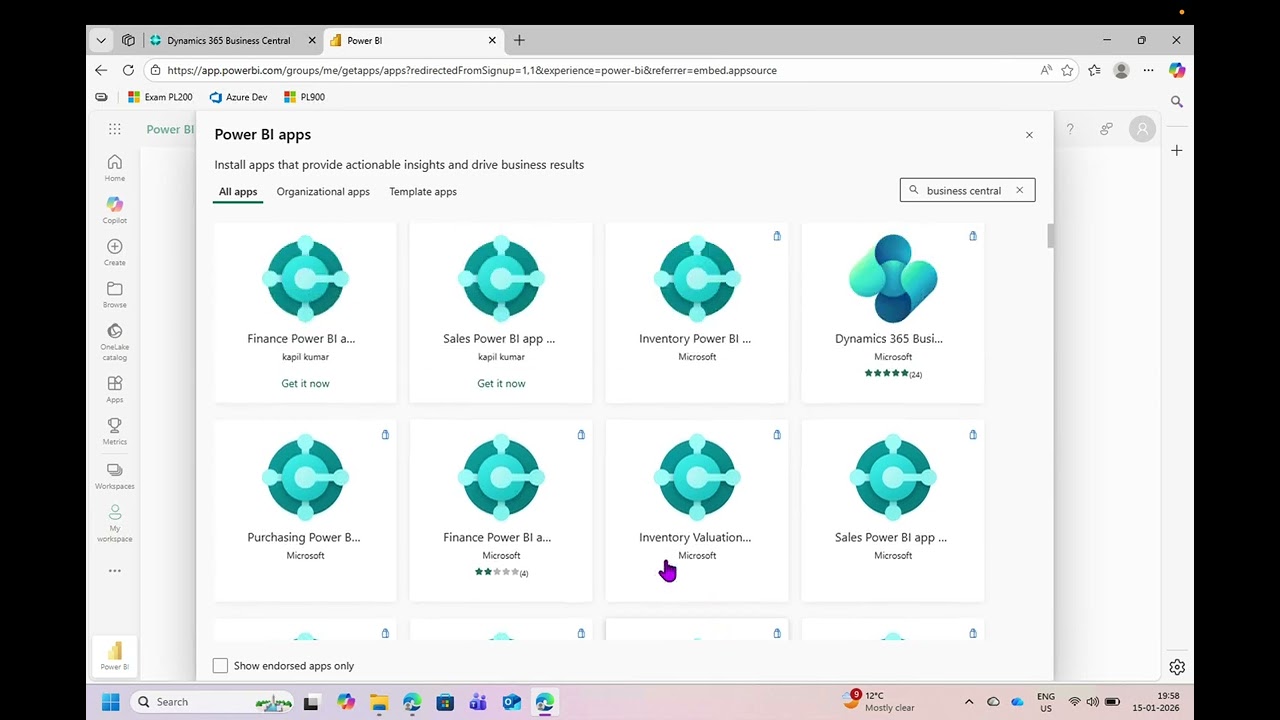Open the app launcher waffle icon
Screen dimensions: 1280x720
coord(115,129)
